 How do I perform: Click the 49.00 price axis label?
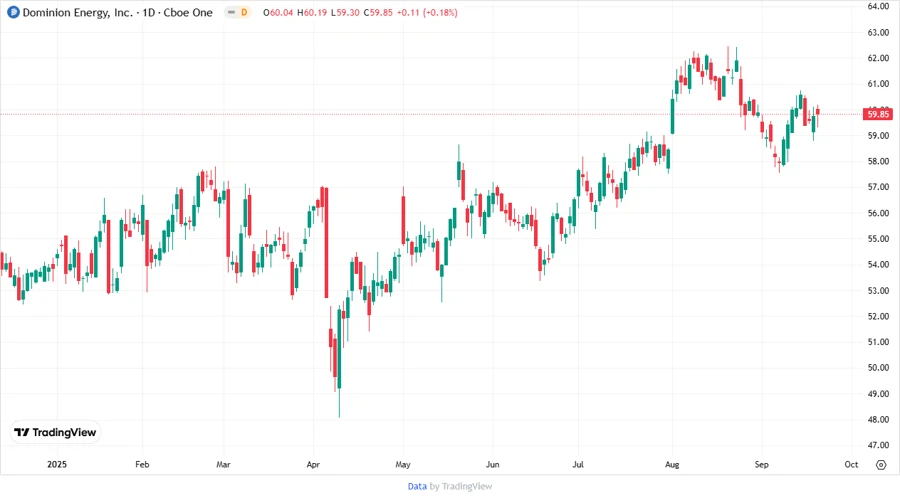[878, 394]
